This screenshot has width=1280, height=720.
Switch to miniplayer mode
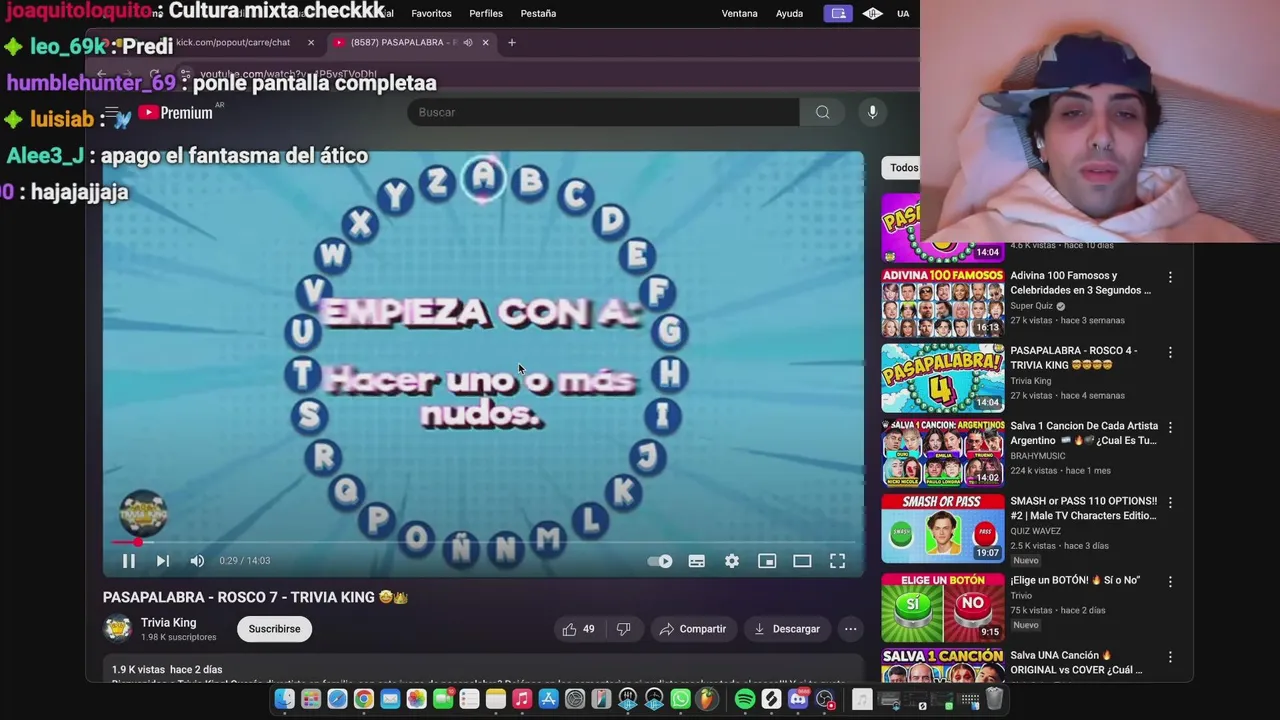pos(767,561)
